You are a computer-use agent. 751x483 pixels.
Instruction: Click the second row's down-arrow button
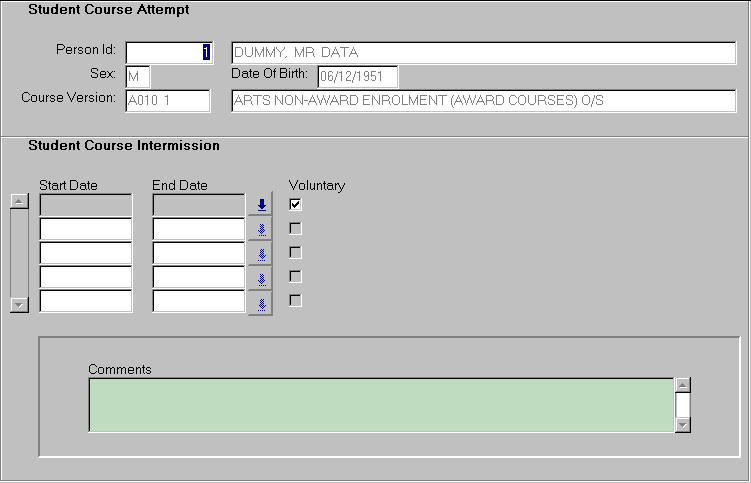pyautogui.click(x=260, y=229)
